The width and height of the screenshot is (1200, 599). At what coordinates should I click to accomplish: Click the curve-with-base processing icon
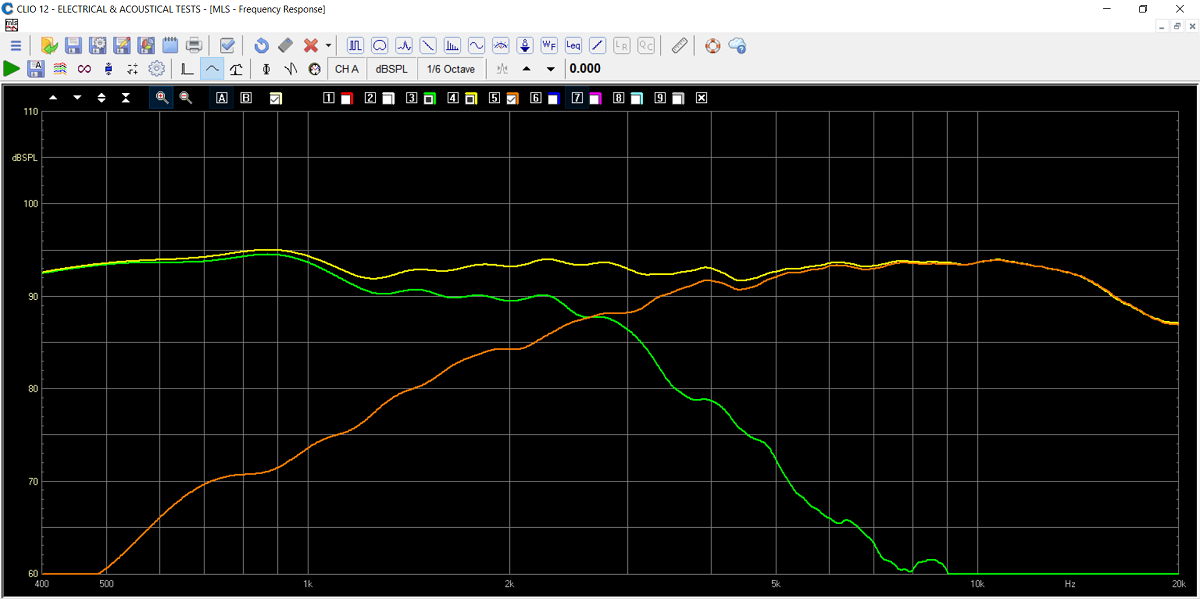[x=236, y=69]
